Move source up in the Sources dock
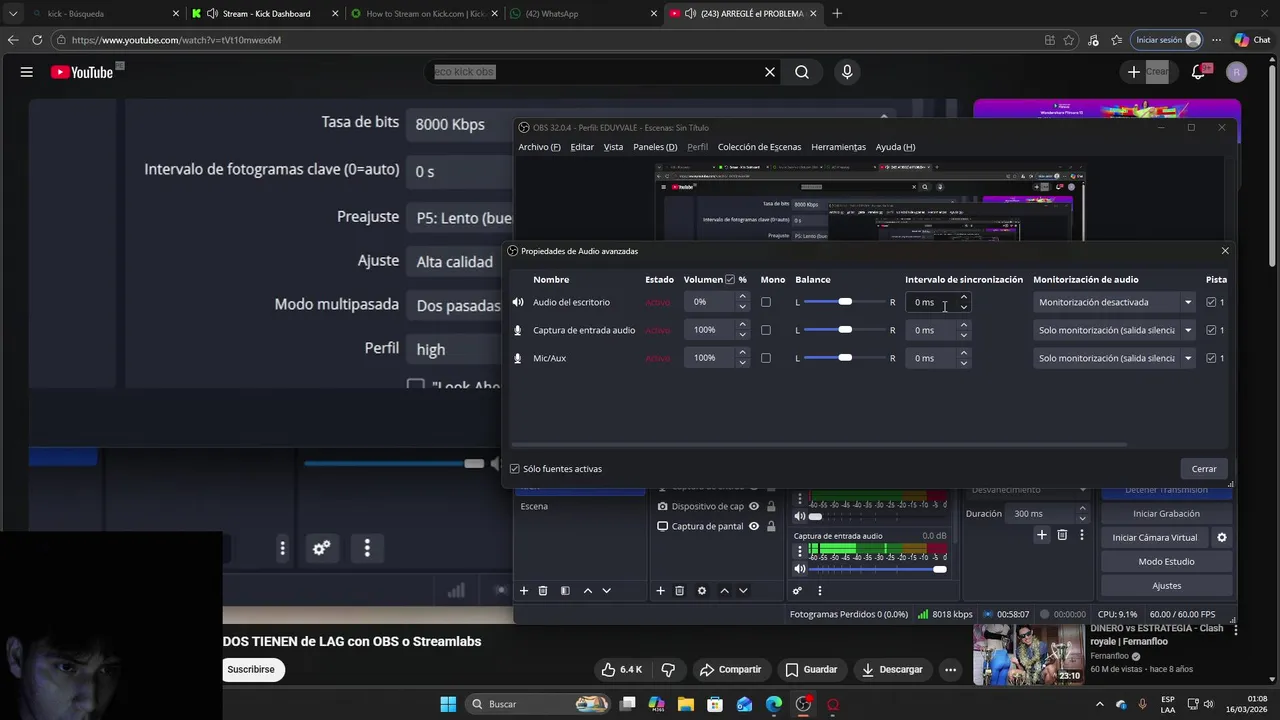 724,591
